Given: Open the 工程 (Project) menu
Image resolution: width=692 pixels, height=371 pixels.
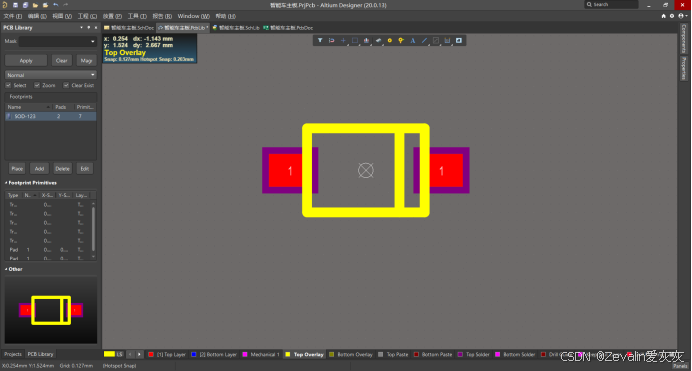Looking at the screenshot, I should (x=87, y=16).
